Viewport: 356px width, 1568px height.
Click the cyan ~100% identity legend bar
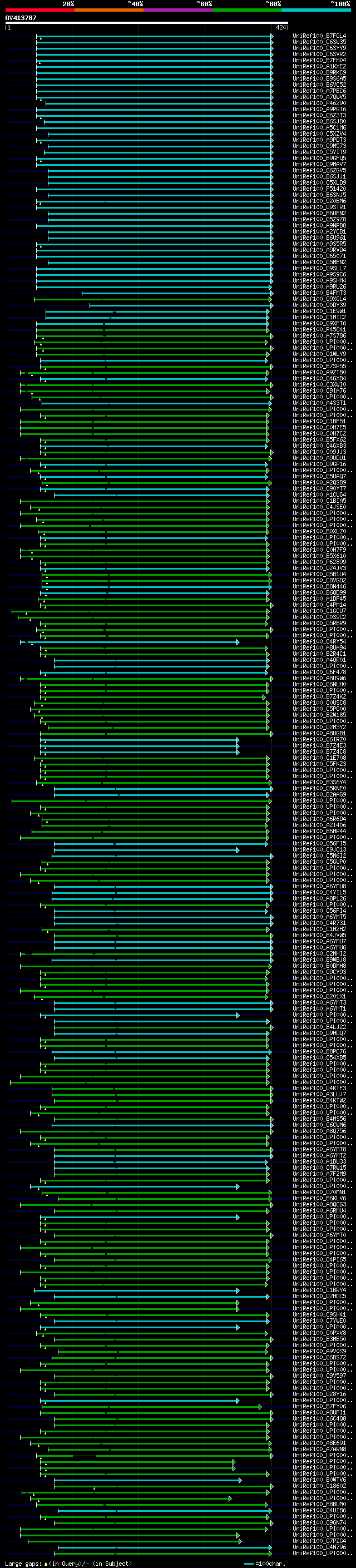pyautogui.click(x=316, y=10)
